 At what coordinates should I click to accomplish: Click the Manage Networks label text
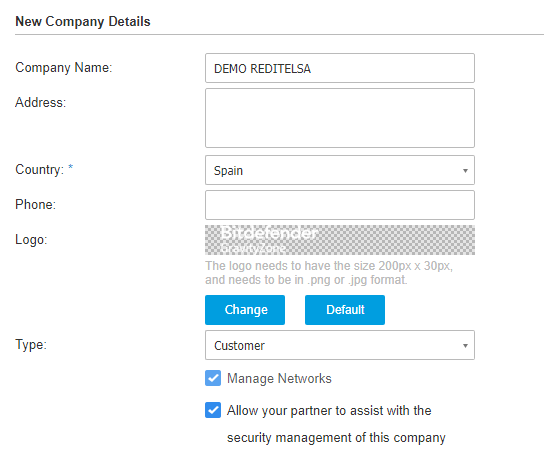[x=279, y=378]
